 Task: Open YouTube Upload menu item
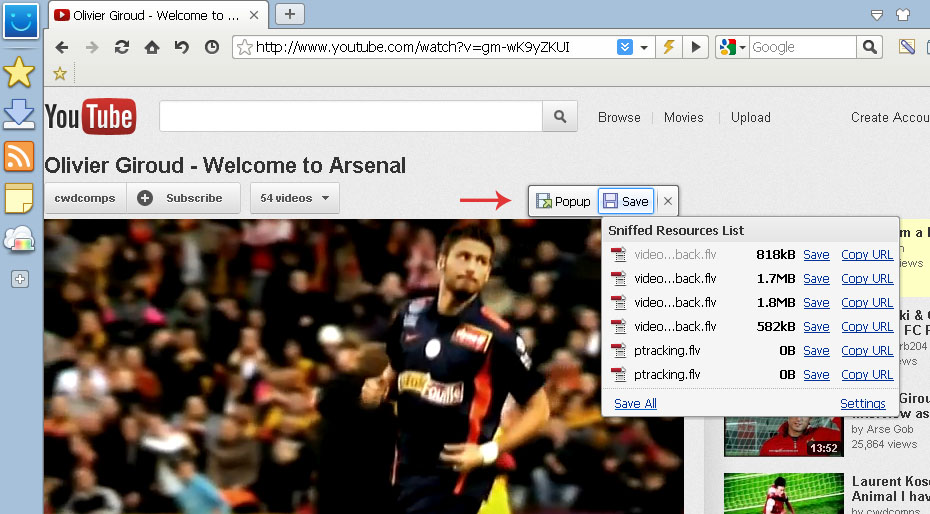750,117
